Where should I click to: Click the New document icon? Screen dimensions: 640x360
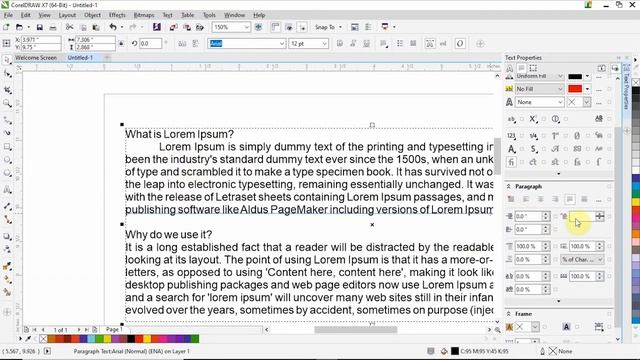coord(6,27)
